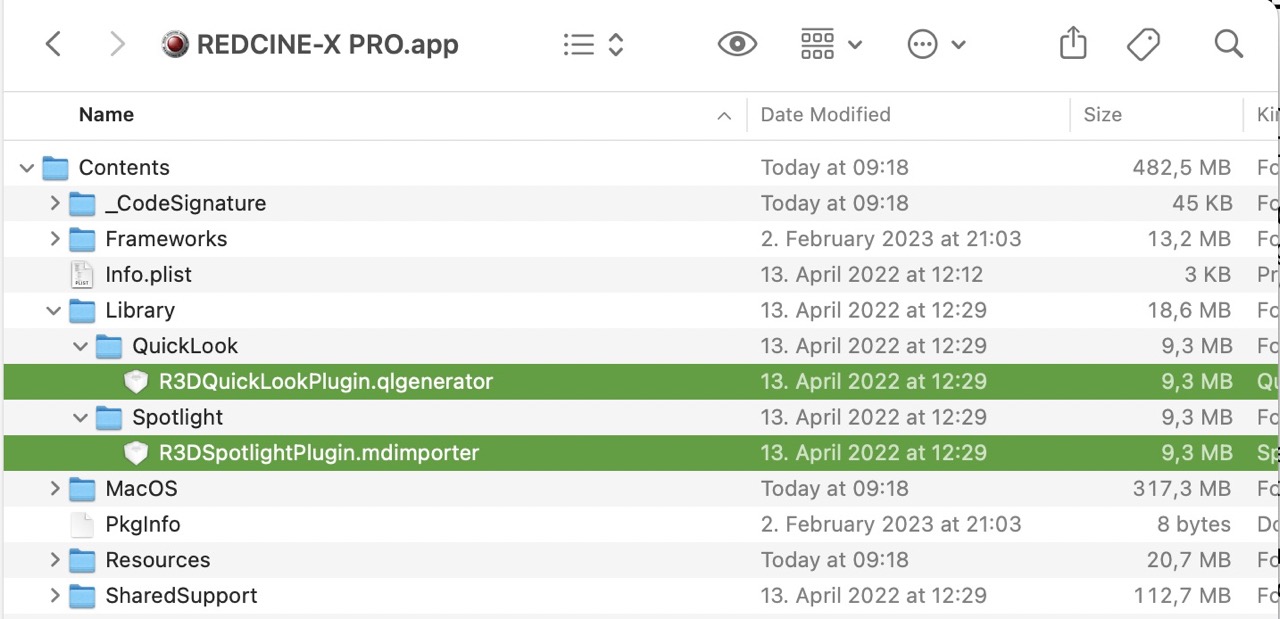Select the QuickLook row name
Image resolution: width=1280 pixels, height=619 pixels.
tap(185, 346)
